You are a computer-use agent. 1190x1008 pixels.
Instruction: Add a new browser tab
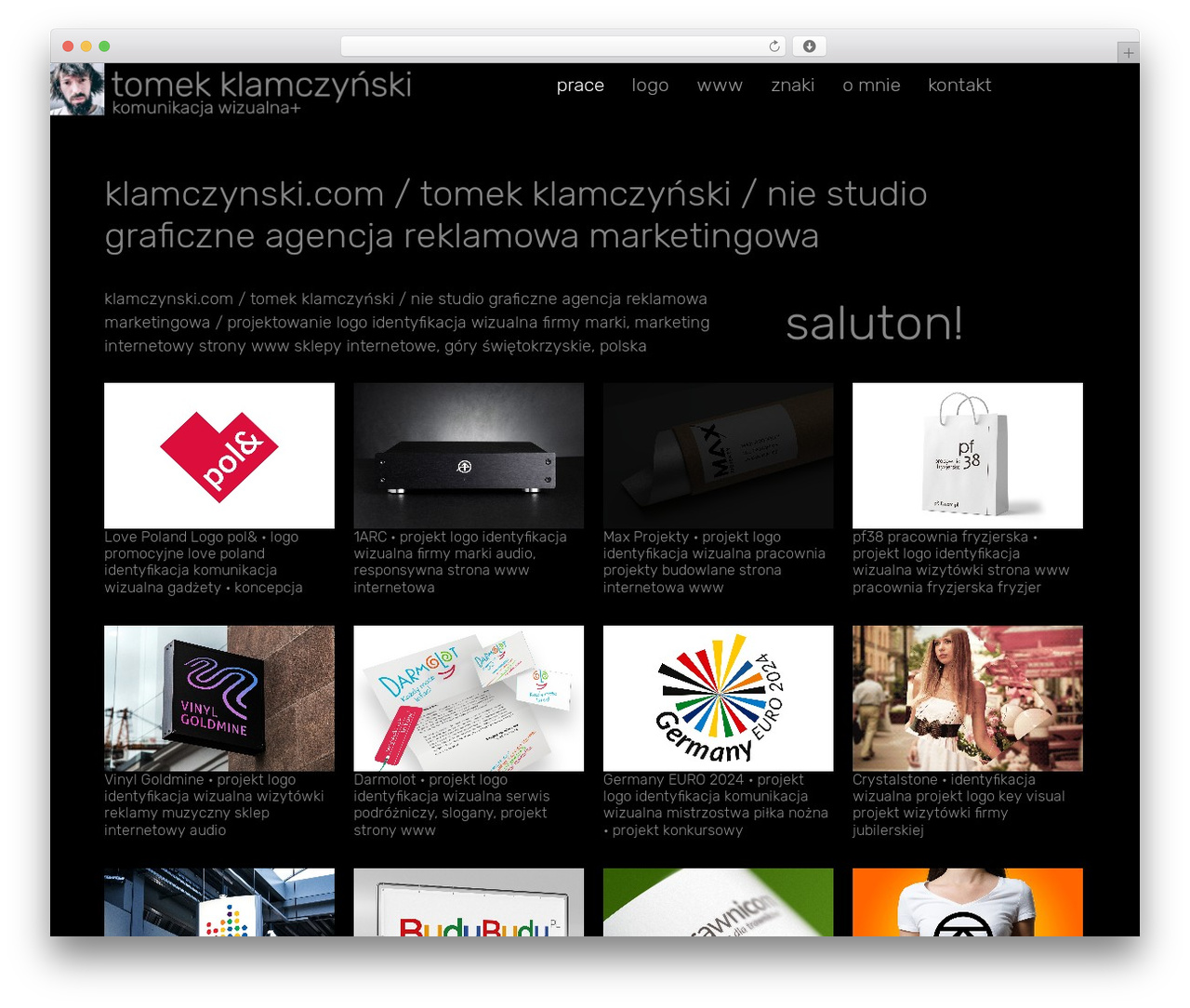pyautogui.click(x=1128, y=53)
